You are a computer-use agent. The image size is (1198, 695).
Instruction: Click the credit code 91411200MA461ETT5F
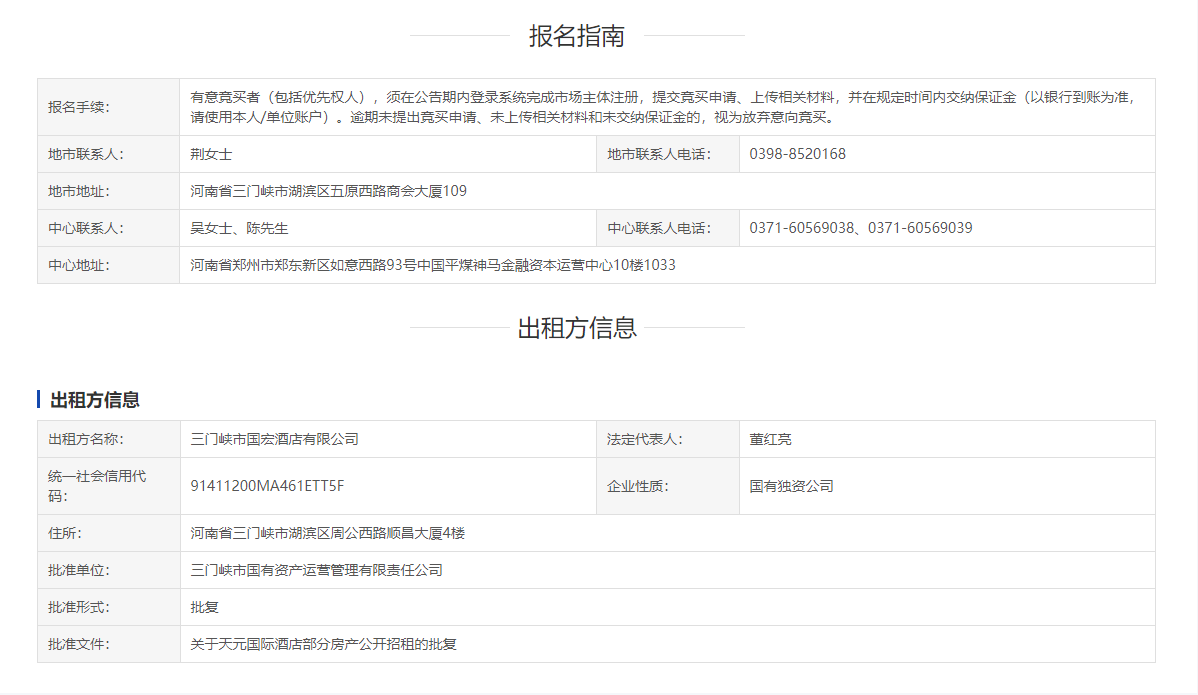[x=267, y=486]
